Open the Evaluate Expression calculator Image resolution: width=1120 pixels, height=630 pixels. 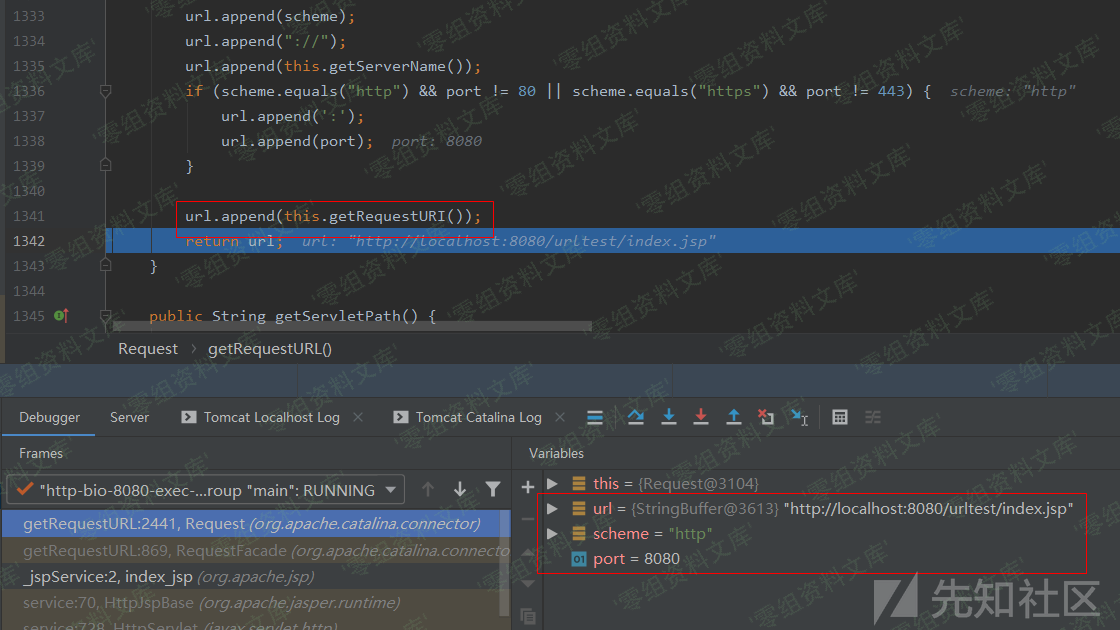[x=840, y=417]
